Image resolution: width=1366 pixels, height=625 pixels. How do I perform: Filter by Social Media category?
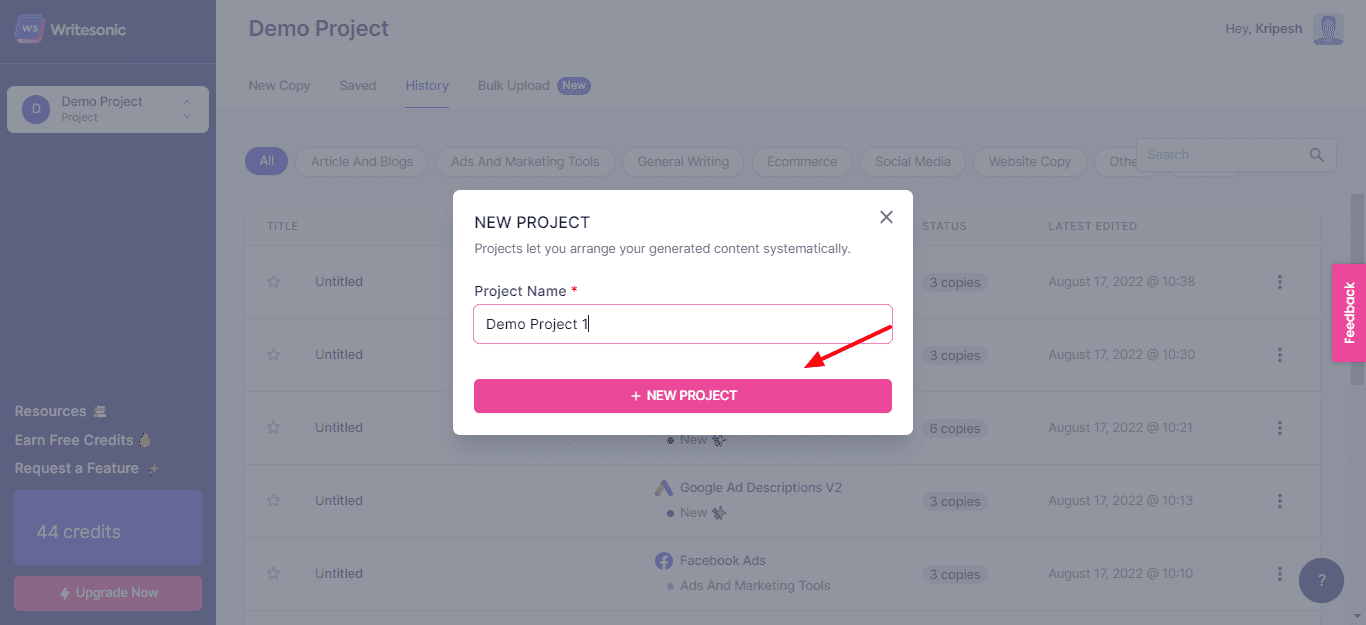click(x=912, y=161)
